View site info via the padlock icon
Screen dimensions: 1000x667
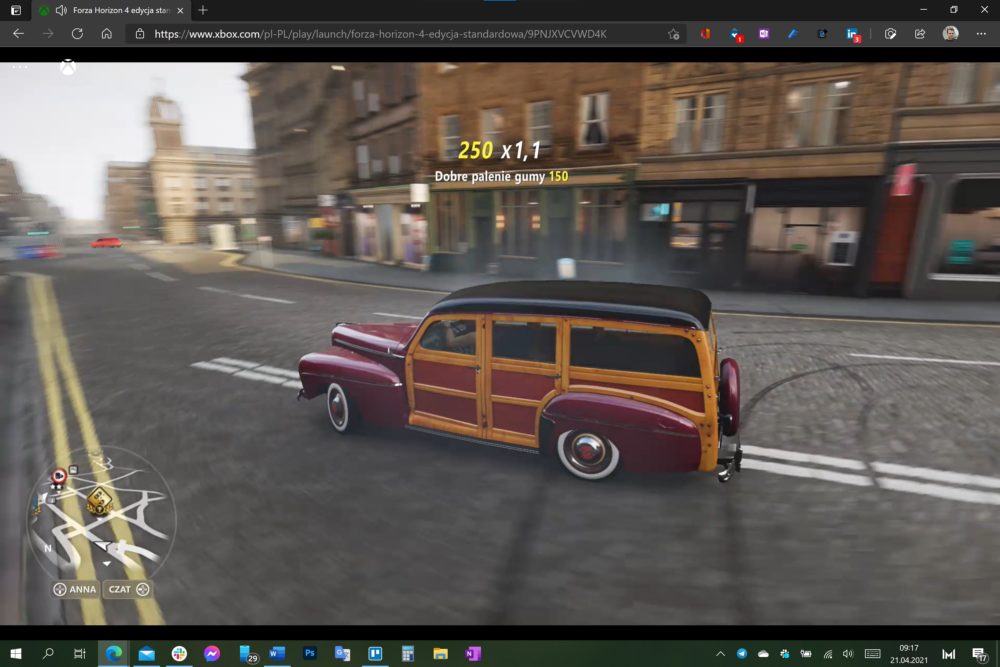pyautogui.click(x=140, y=34)
